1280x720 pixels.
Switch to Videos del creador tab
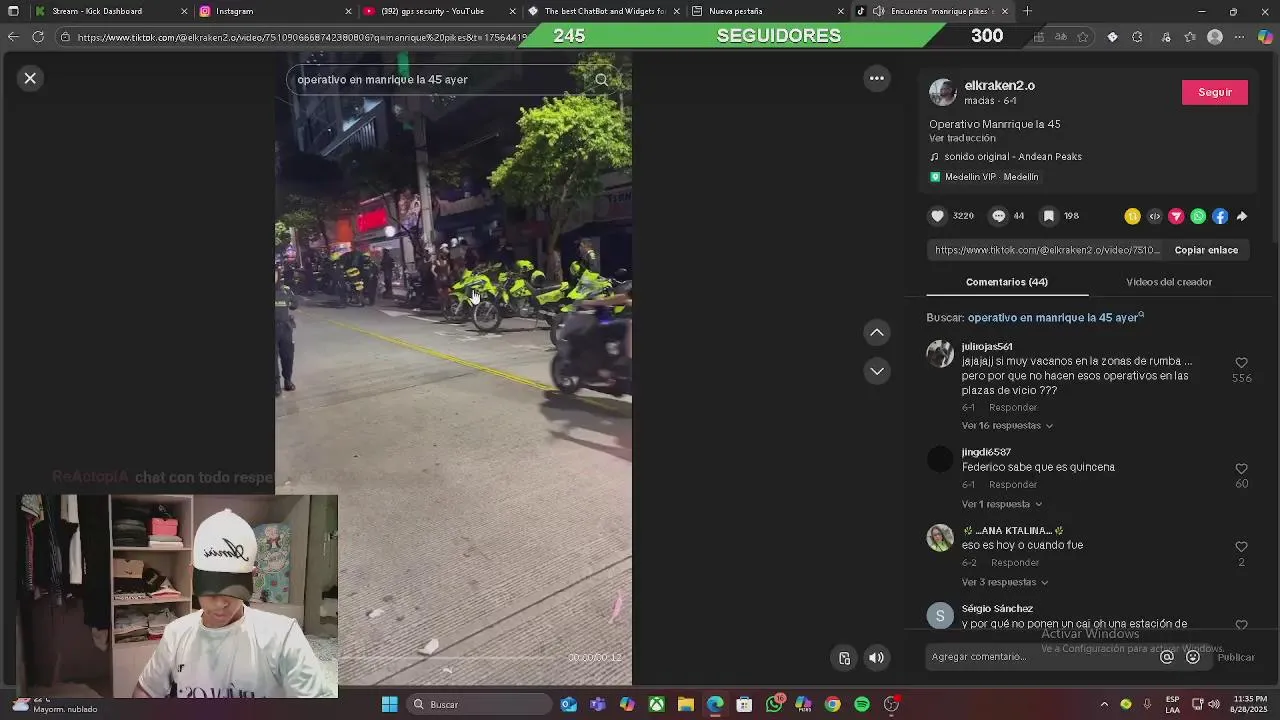coord(1169,282)
